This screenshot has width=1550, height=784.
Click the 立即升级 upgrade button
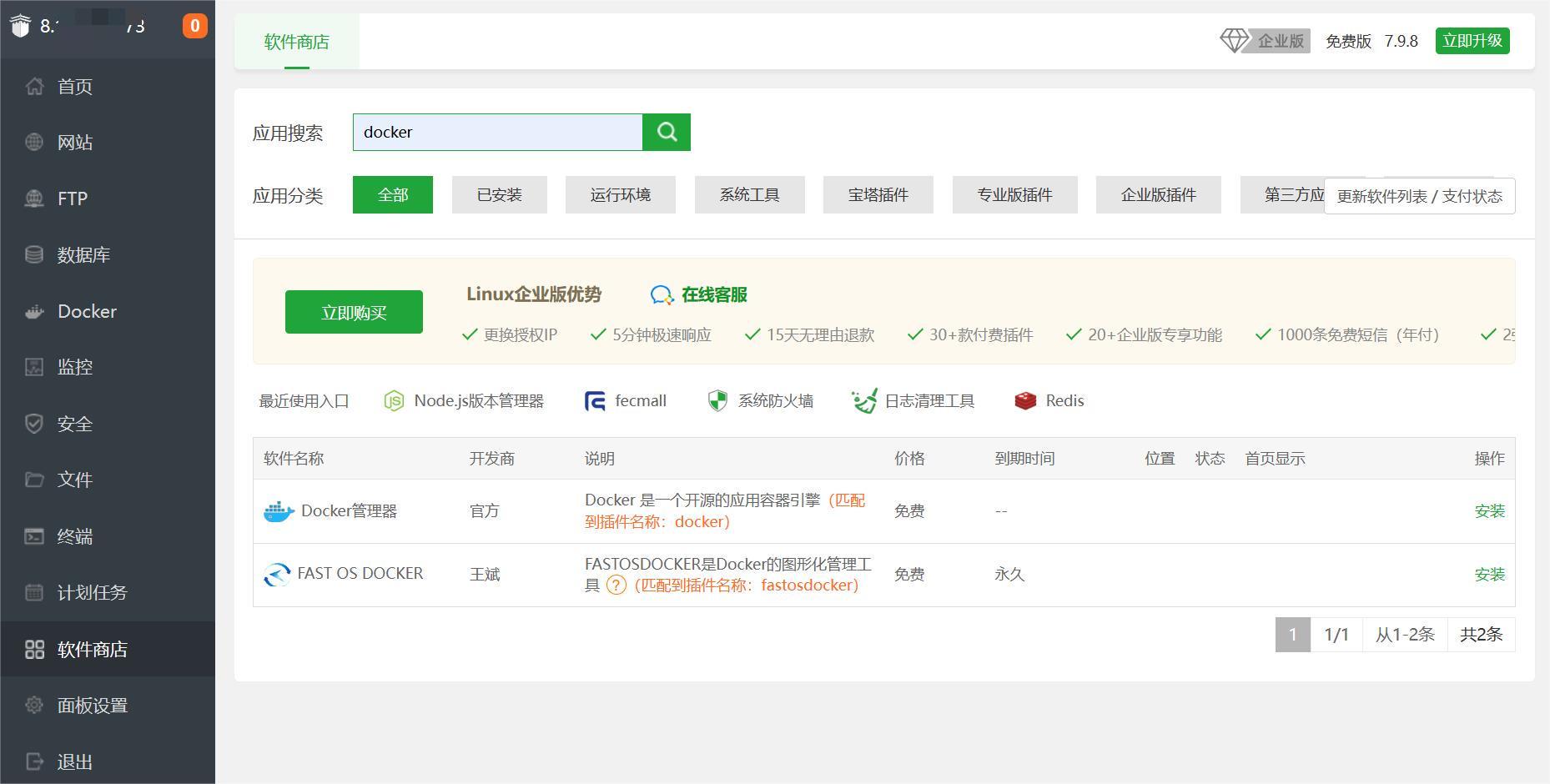pyautogui.click(x=1471, y=40)
